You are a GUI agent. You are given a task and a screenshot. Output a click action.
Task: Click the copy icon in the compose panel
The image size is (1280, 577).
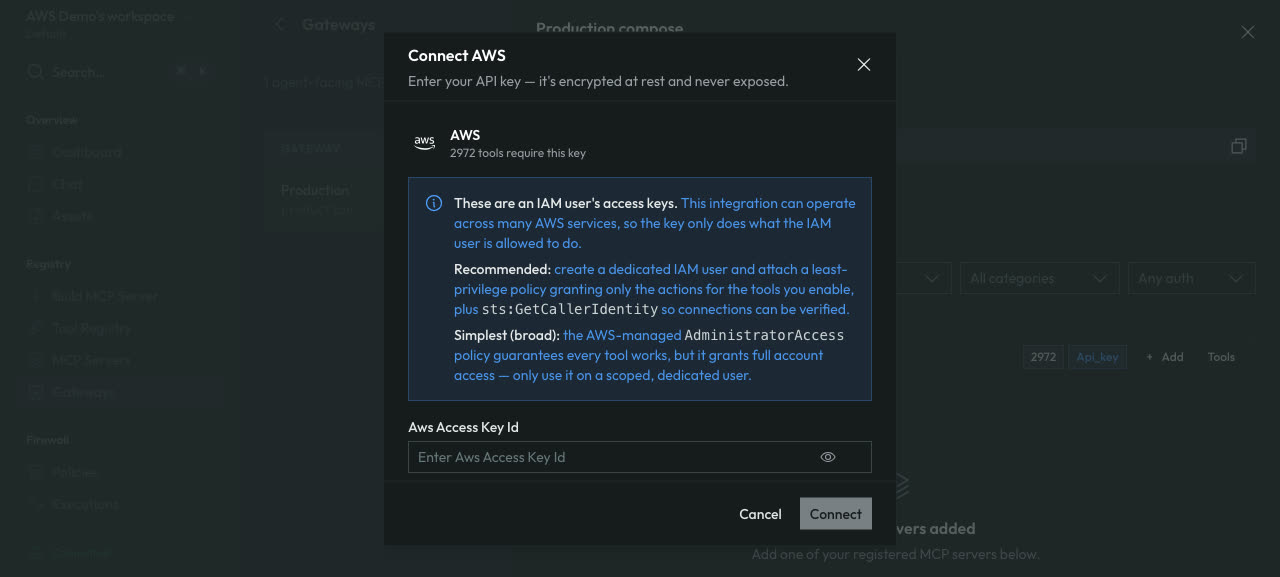coord(1238,146)
